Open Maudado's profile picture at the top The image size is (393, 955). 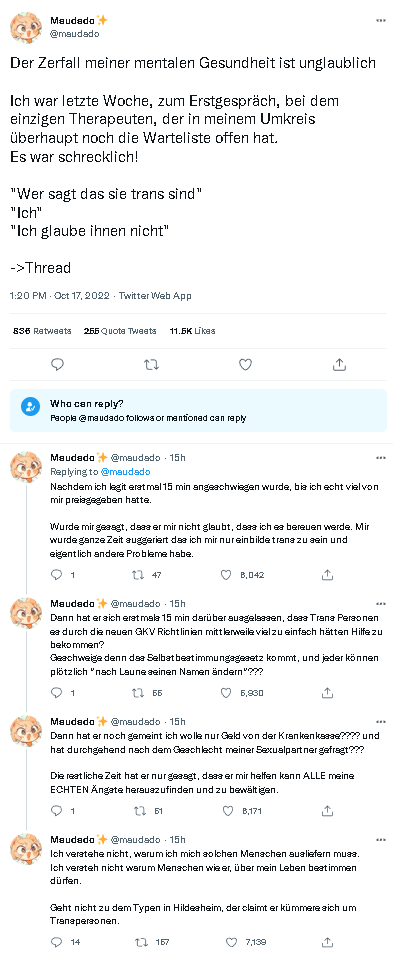[x=26, y=27]
